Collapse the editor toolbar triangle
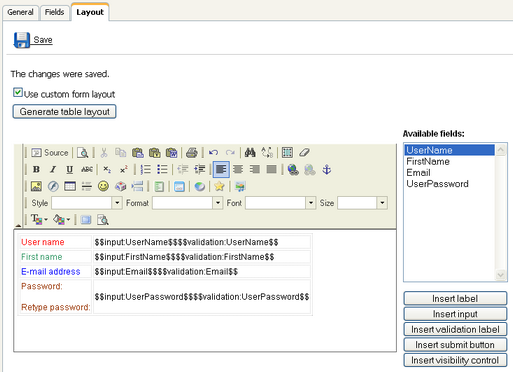The image size is (513, 372). [x=18, y=226]
